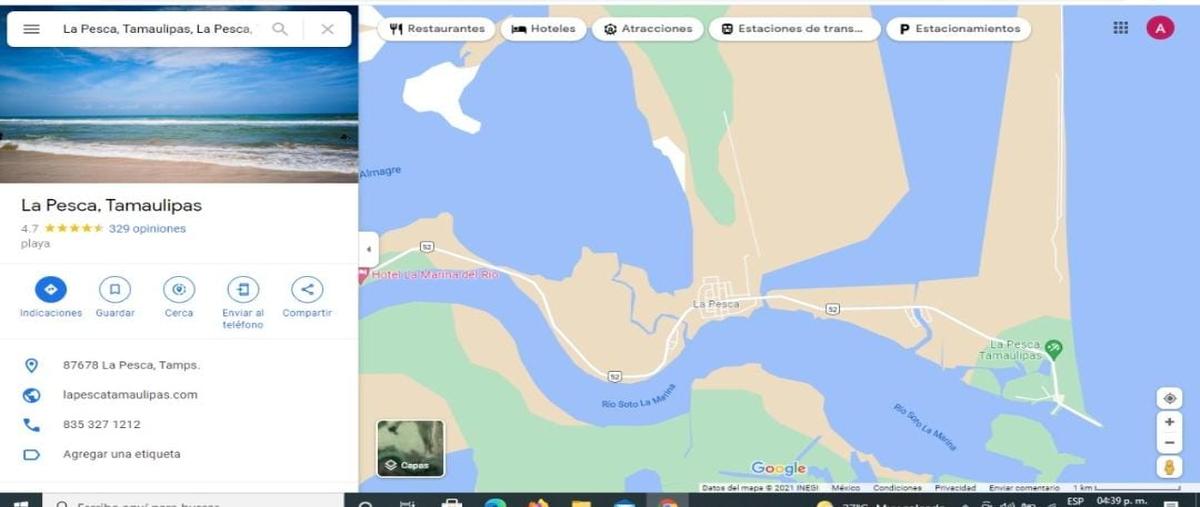
Task: Open the Google Maps hamburger menu
Action: point(31,29)
